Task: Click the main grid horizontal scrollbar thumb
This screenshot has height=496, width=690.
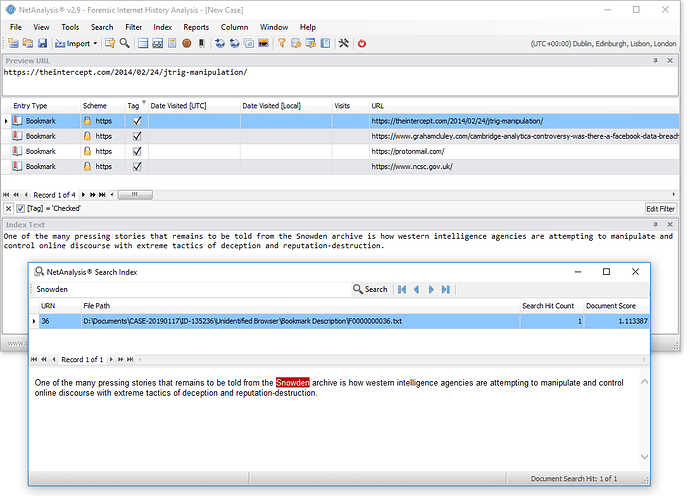Action: pos(135,195)
